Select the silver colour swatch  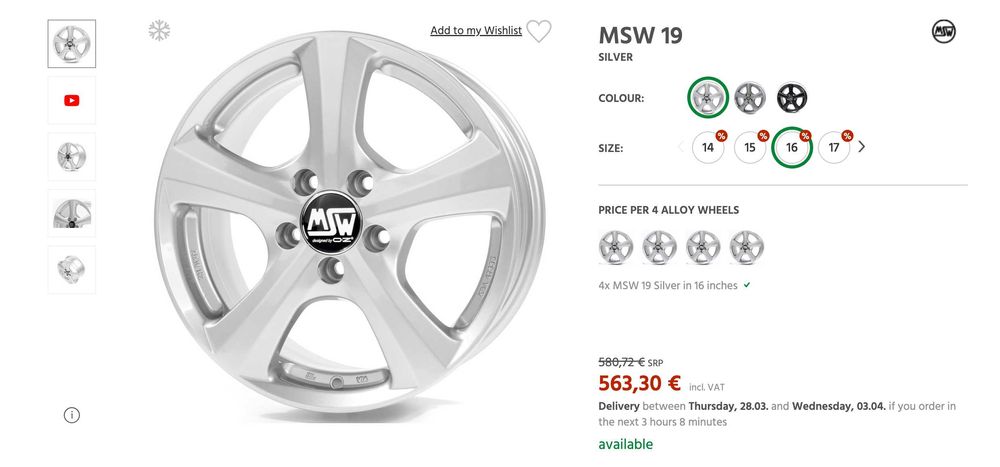(x=708, y=98)
